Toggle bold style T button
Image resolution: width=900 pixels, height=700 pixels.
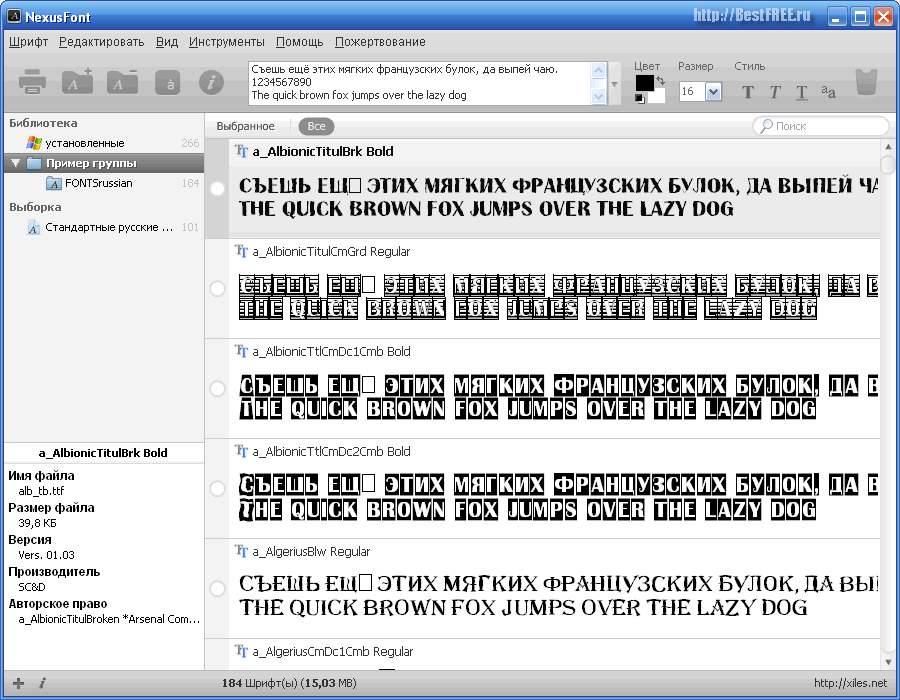pos(747,92)
